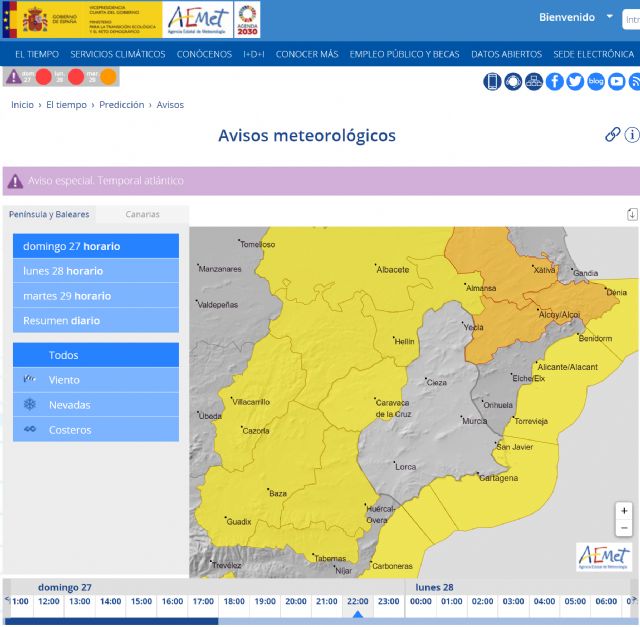Go to Predicción breadcrumb

122,105
